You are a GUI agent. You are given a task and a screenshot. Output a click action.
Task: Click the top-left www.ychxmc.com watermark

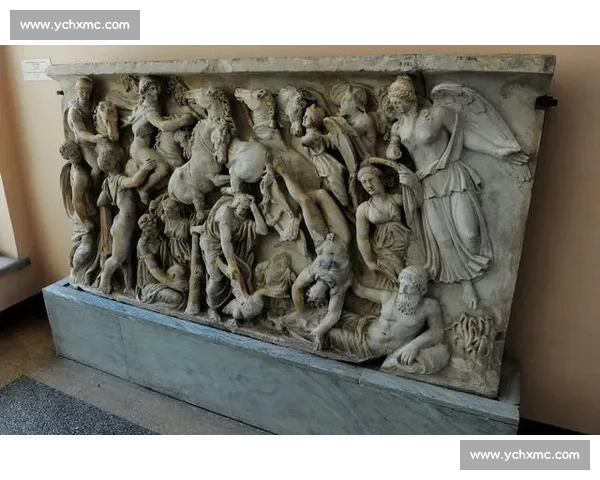pyautogui.click(x=75, y=24)
